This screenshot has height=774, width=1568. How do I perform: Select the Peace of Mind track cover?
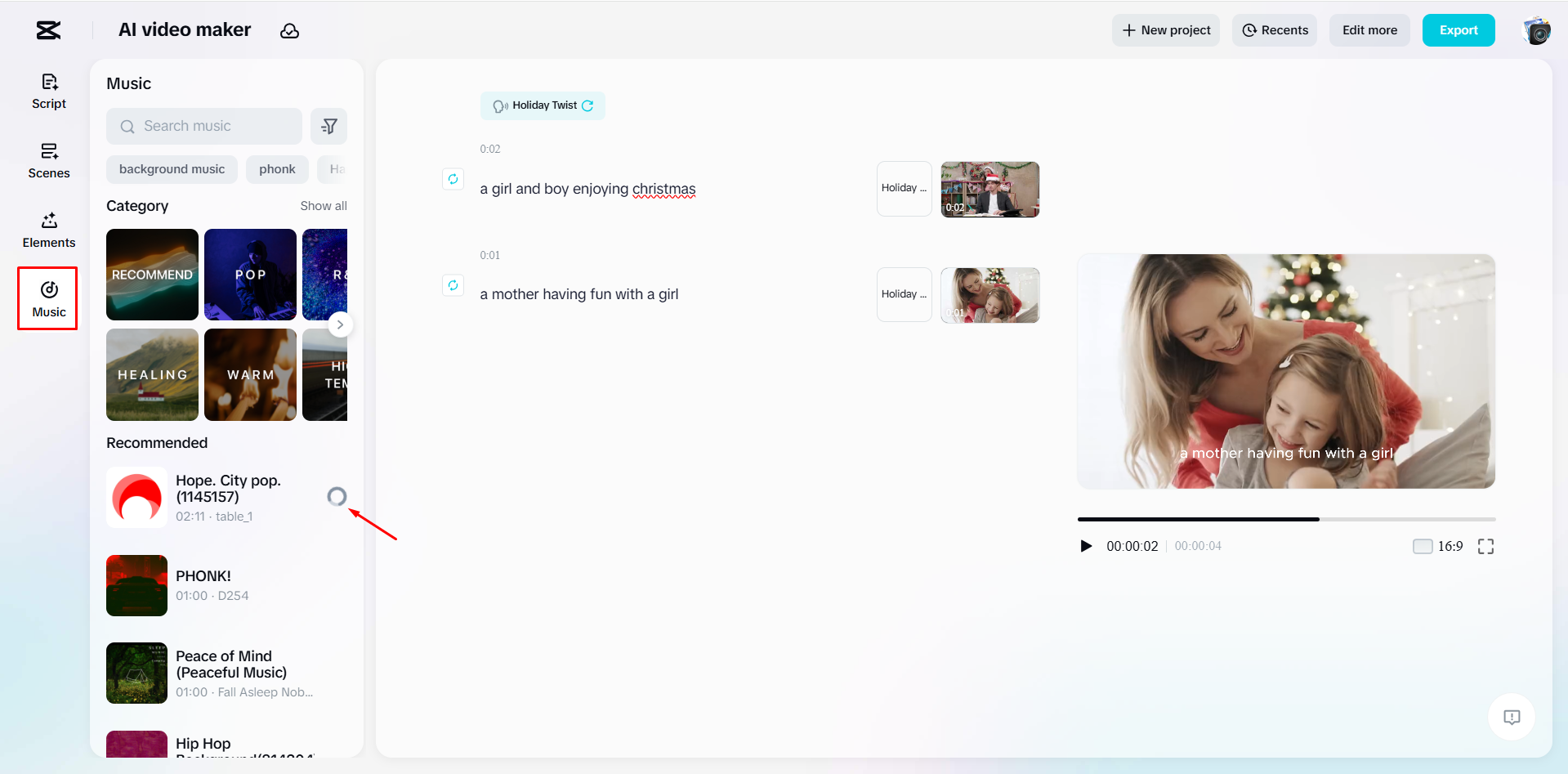click(x=136, y=673)
